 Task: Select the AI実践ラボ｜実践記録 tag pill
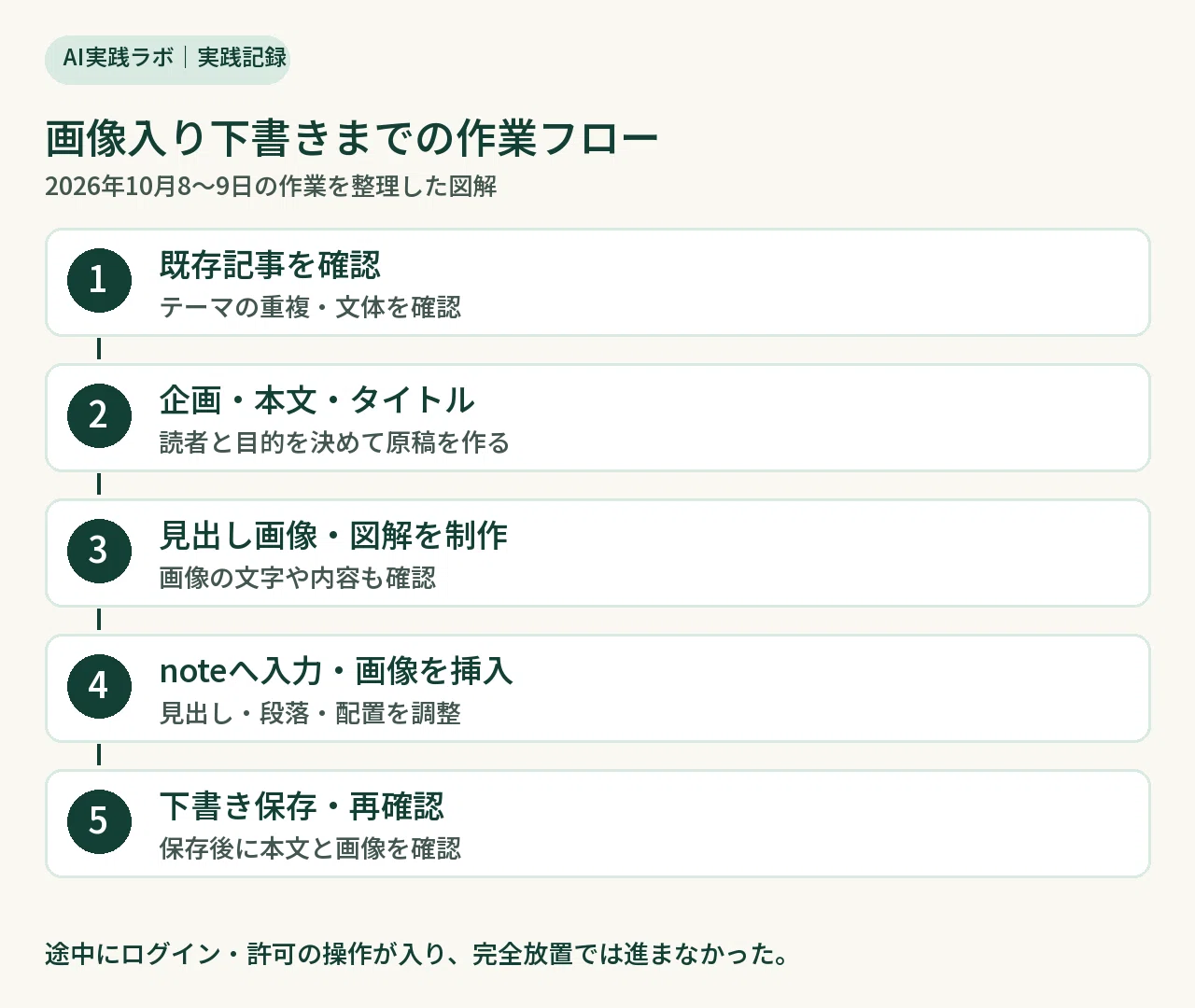[168, 59]
